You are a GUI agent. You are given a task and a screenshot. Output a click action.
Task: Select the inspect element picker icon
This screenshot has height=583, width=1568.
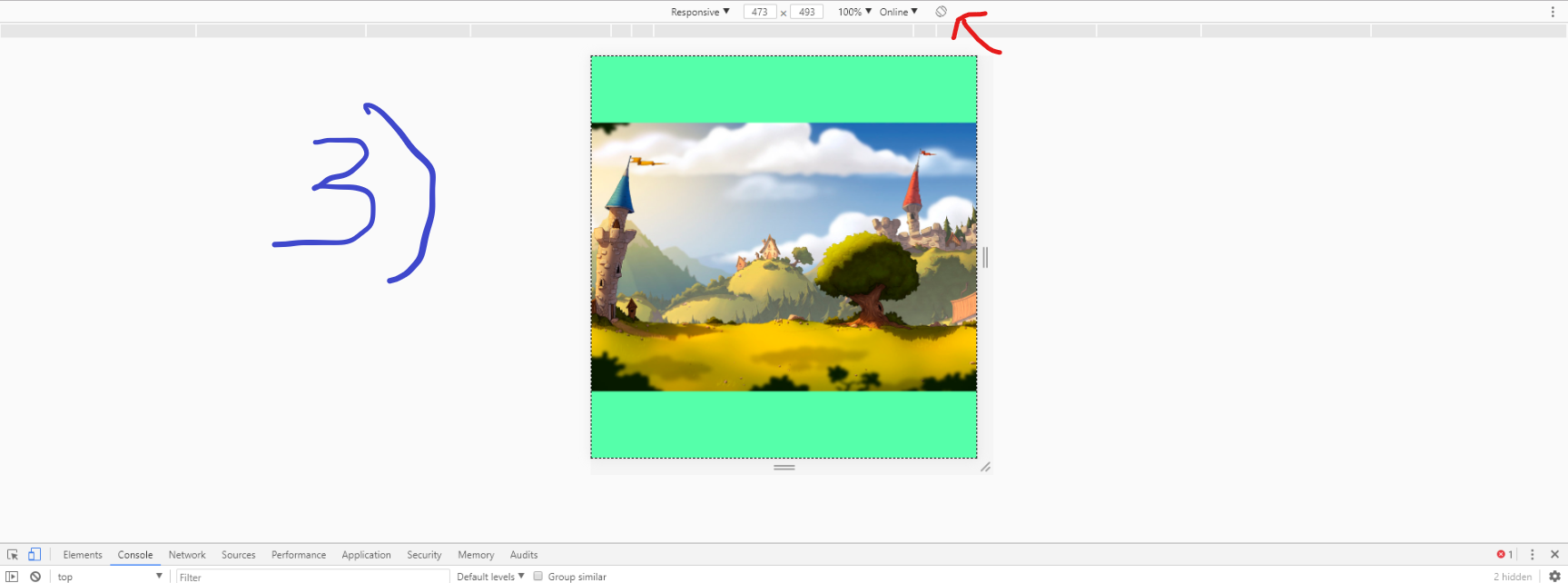[x=13, y=554]
